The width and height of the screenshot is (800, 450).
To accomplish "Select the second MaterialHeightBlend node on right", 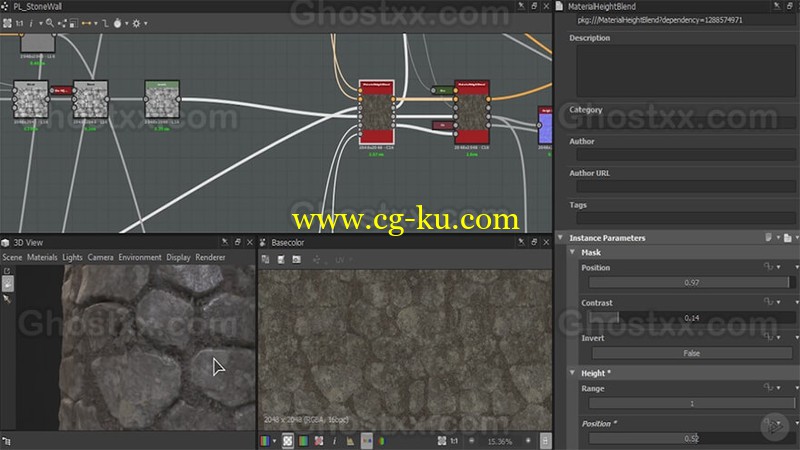I will coord(472,112).
